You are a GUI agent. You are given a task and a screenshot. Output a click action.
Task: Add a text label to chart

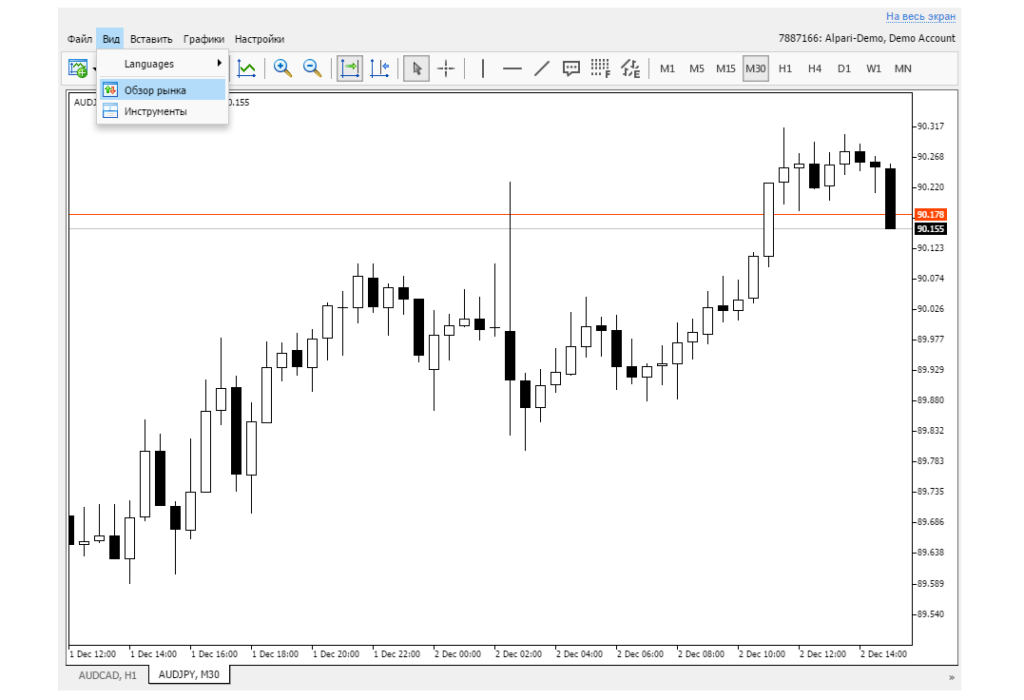coord(571,68)
